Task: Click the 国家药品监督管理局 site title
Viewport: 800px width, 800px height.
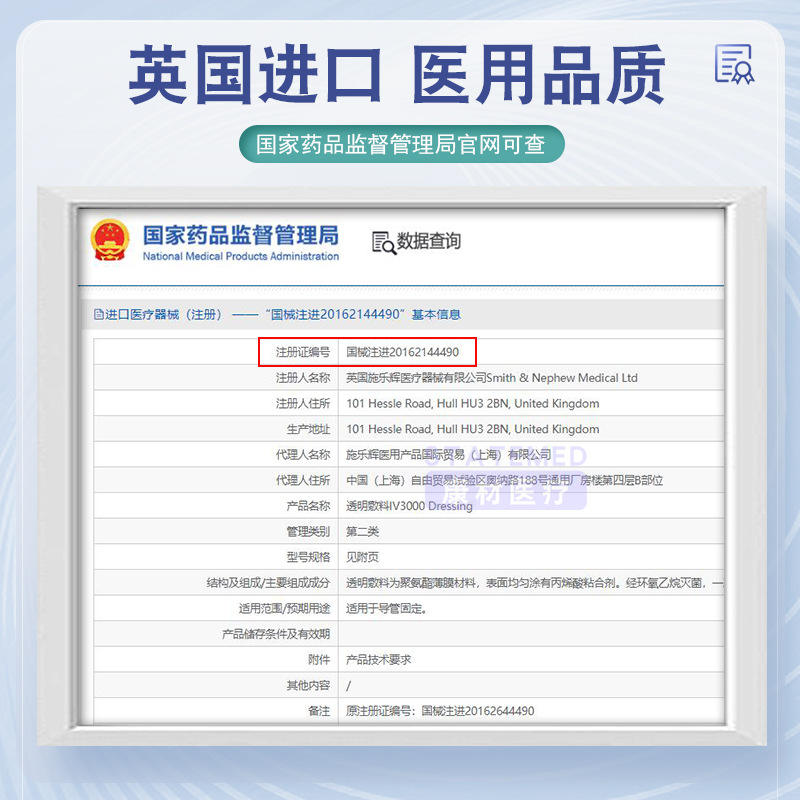Action: [x=240, y=235]
